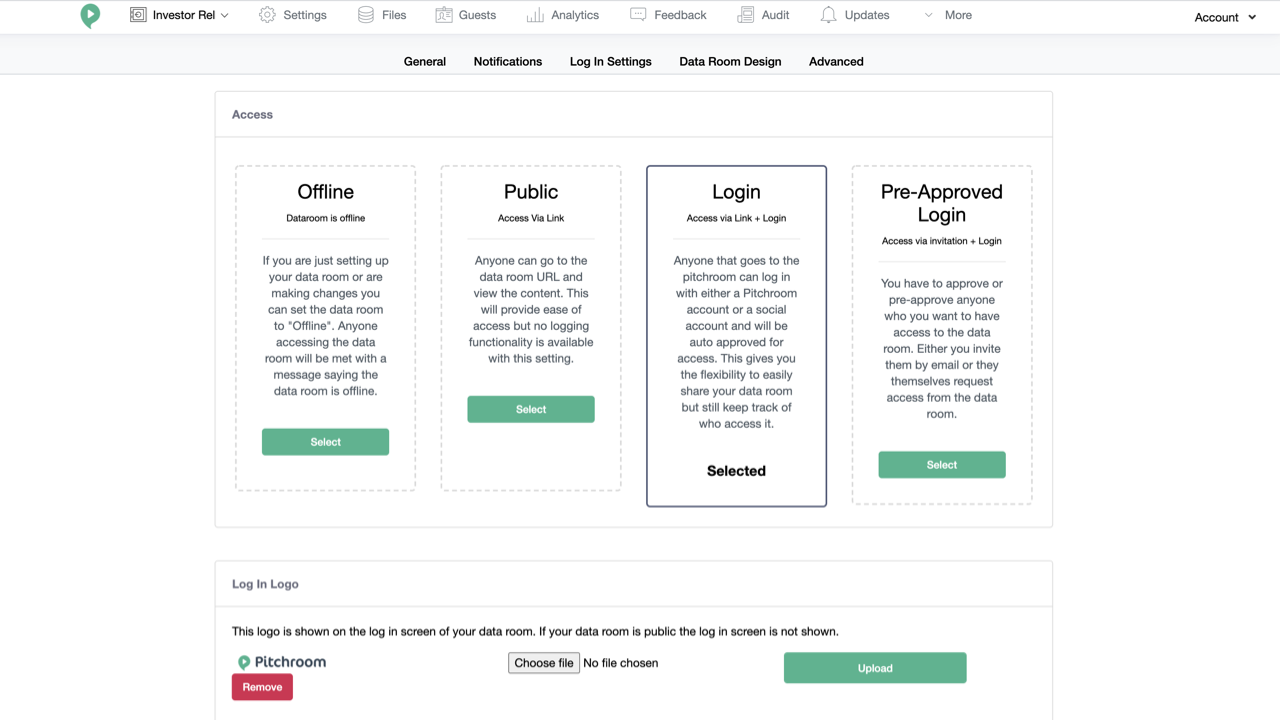Open Audit via the document icon
The height and width of the screenshot is (720, 1280).
[745, 15]
